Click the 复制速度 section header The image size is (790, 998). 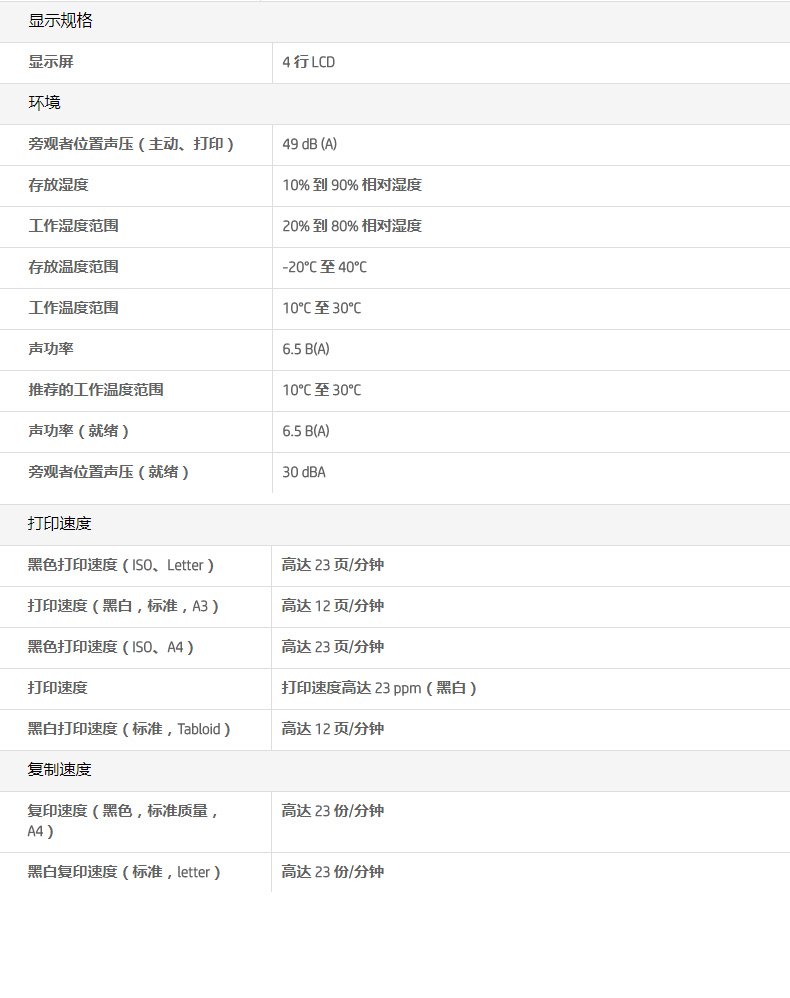[x=59, y=770]
